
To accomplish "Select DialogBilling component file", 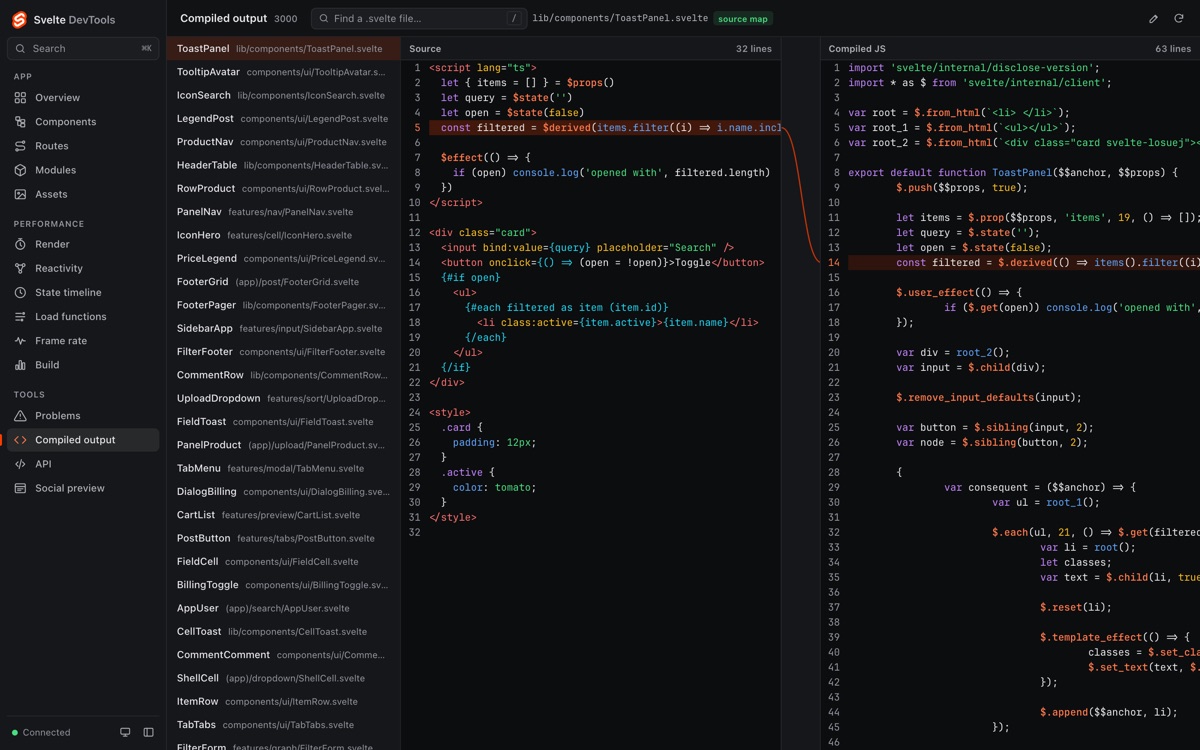I will 283,492.
